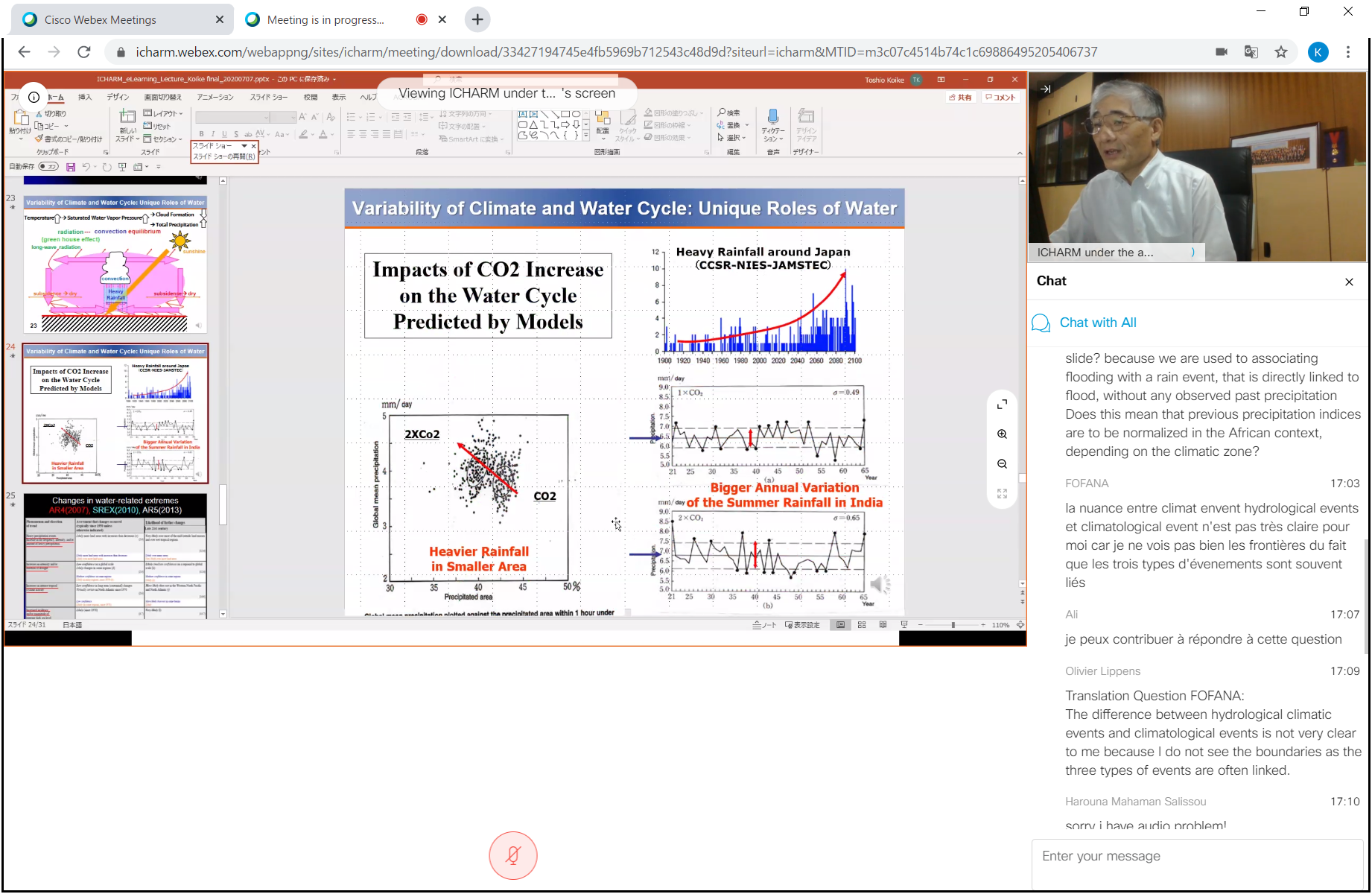This screenshot has height=894, width=1372.
Task: Pick the font color A swatch
Action: 323,135
